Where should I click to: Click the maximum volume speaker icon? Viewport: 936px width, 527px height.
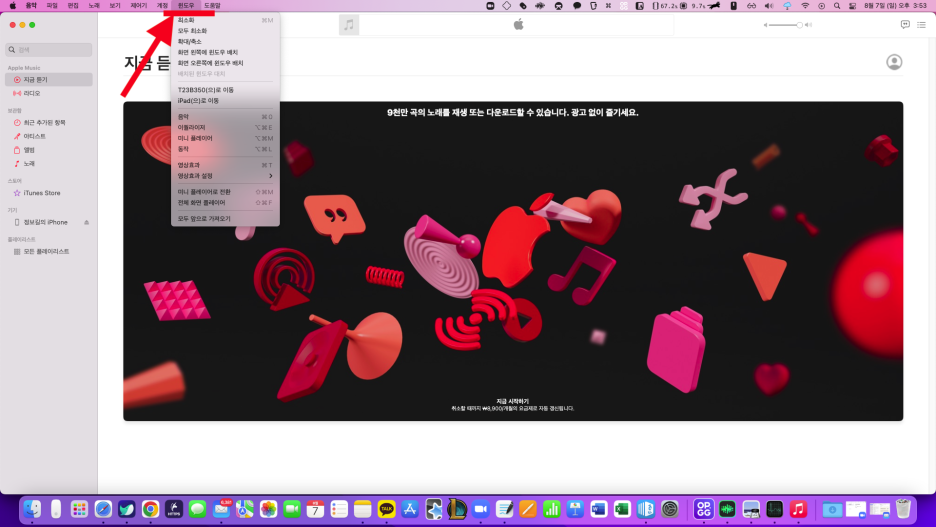click(808, 25)
